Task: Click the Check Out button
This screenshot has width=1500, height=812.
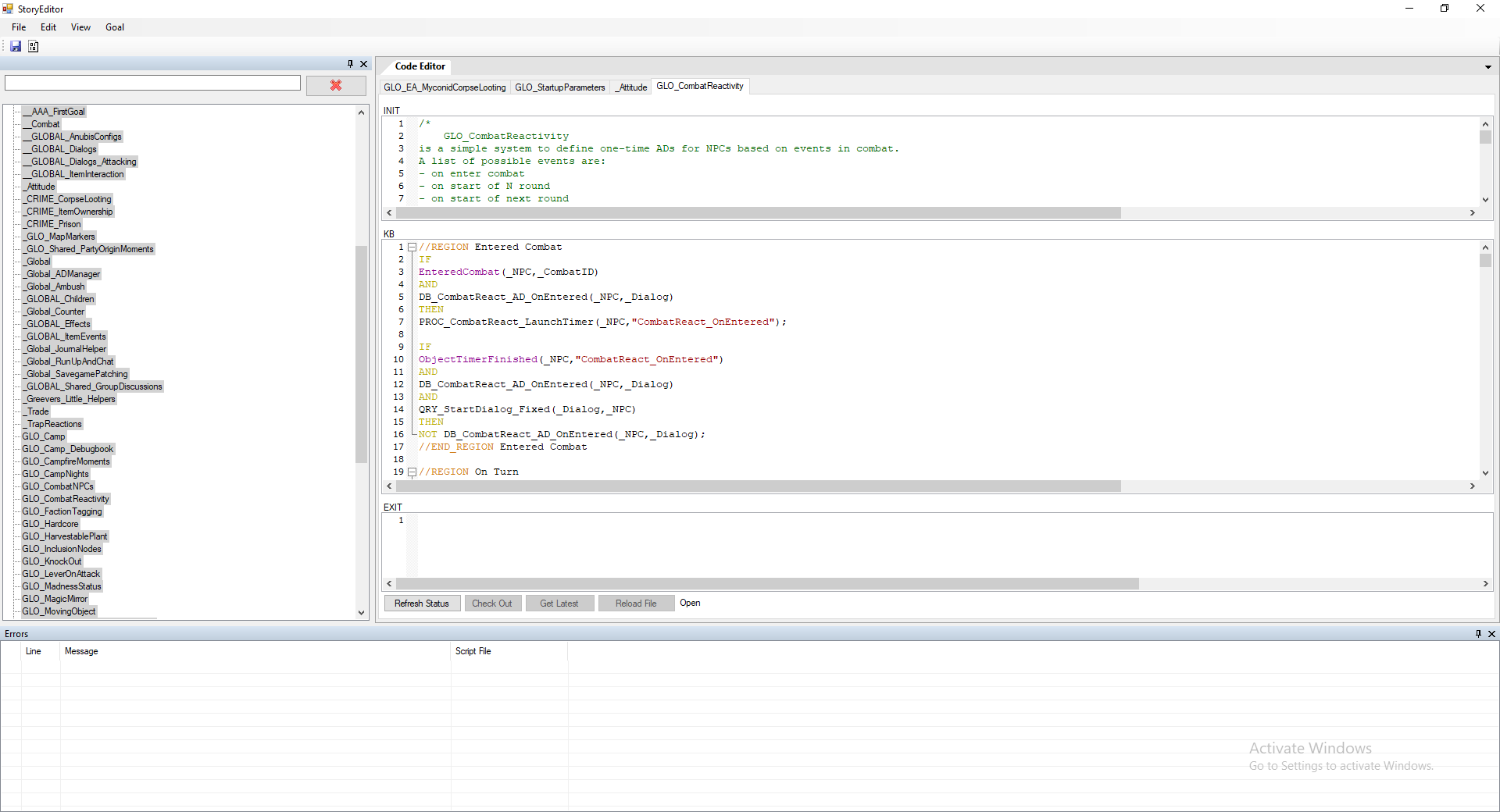Action: (x=492, y=604)
